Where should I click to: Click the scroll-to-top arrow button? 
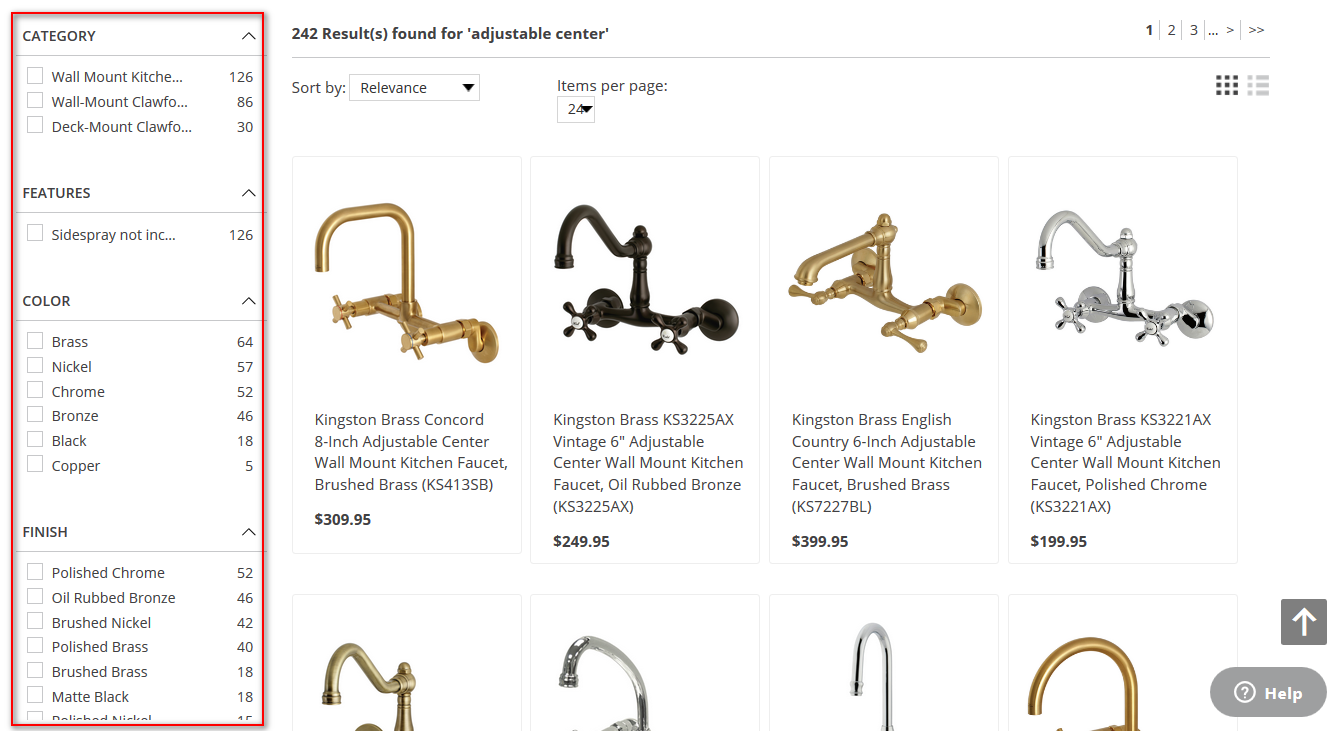pyautogui.click(x=1303, y=622)
